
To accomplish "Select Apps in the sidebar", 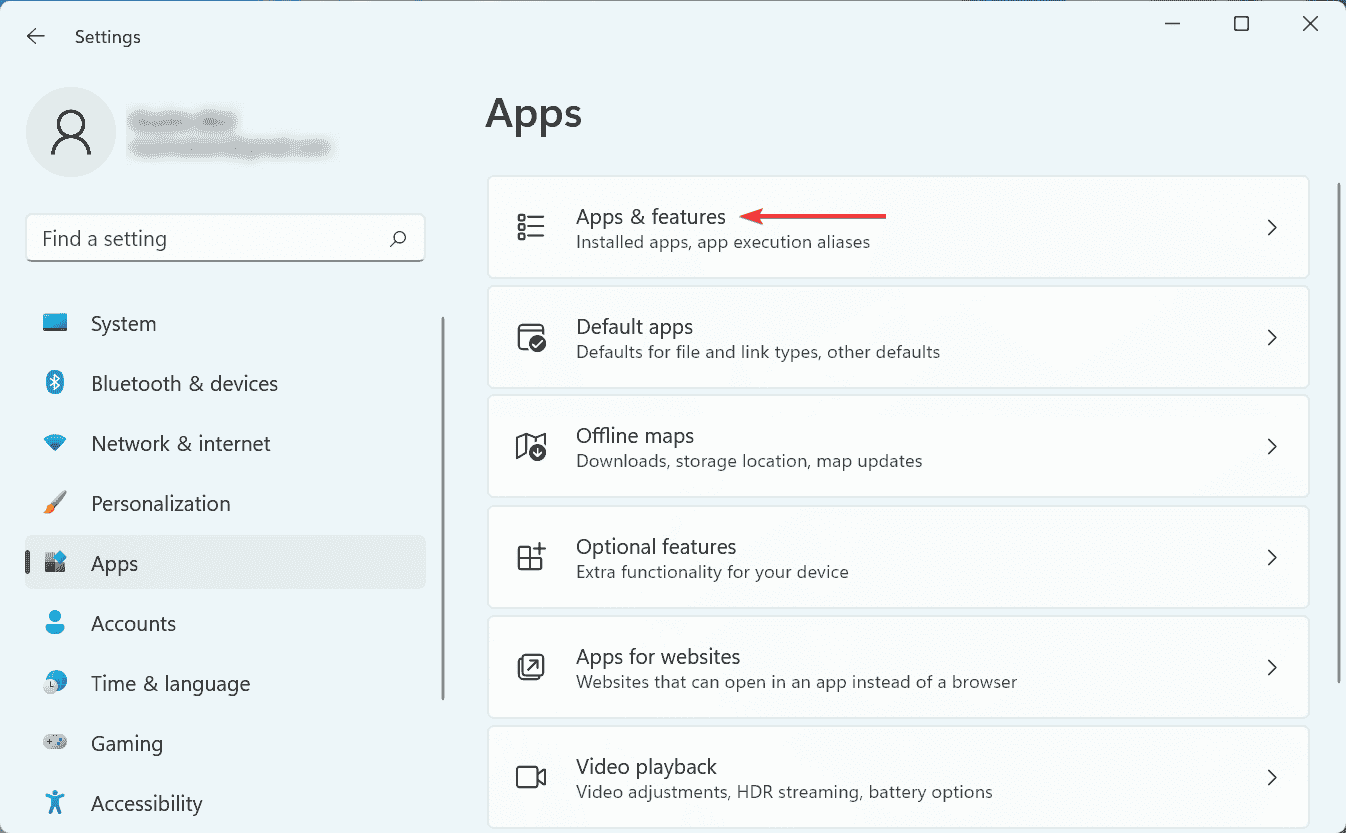I will 226,562.
